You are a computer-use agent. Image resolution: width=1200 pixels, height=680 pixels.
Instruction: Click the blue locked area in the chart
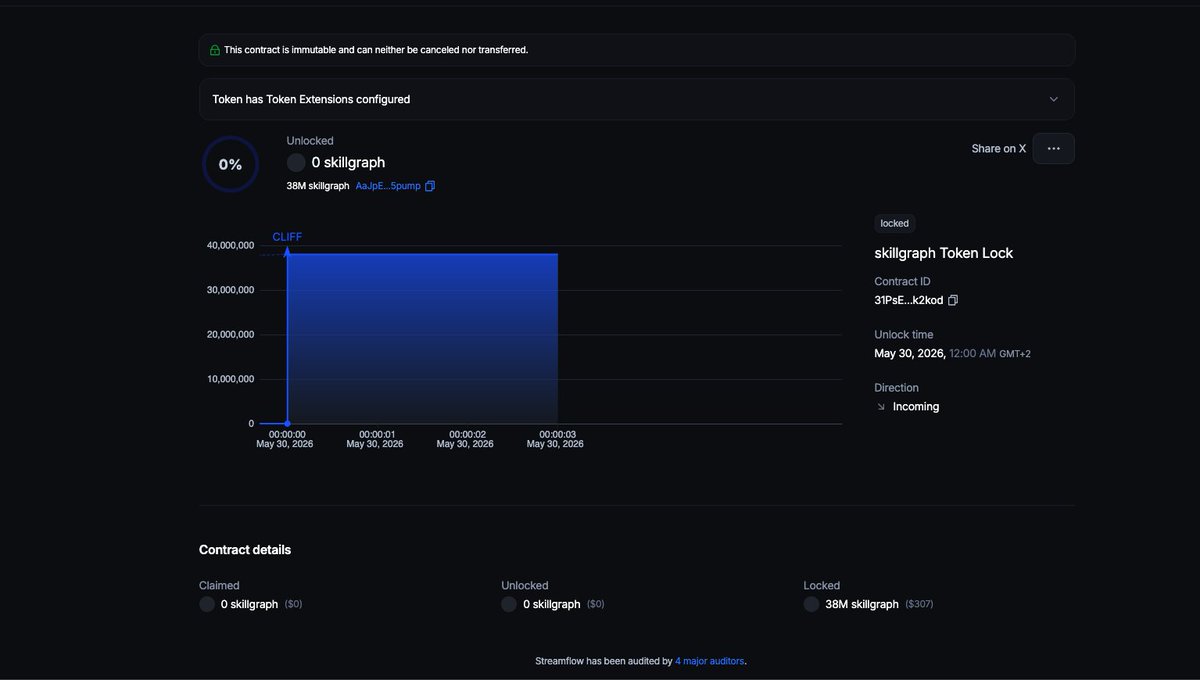[423, 338]
